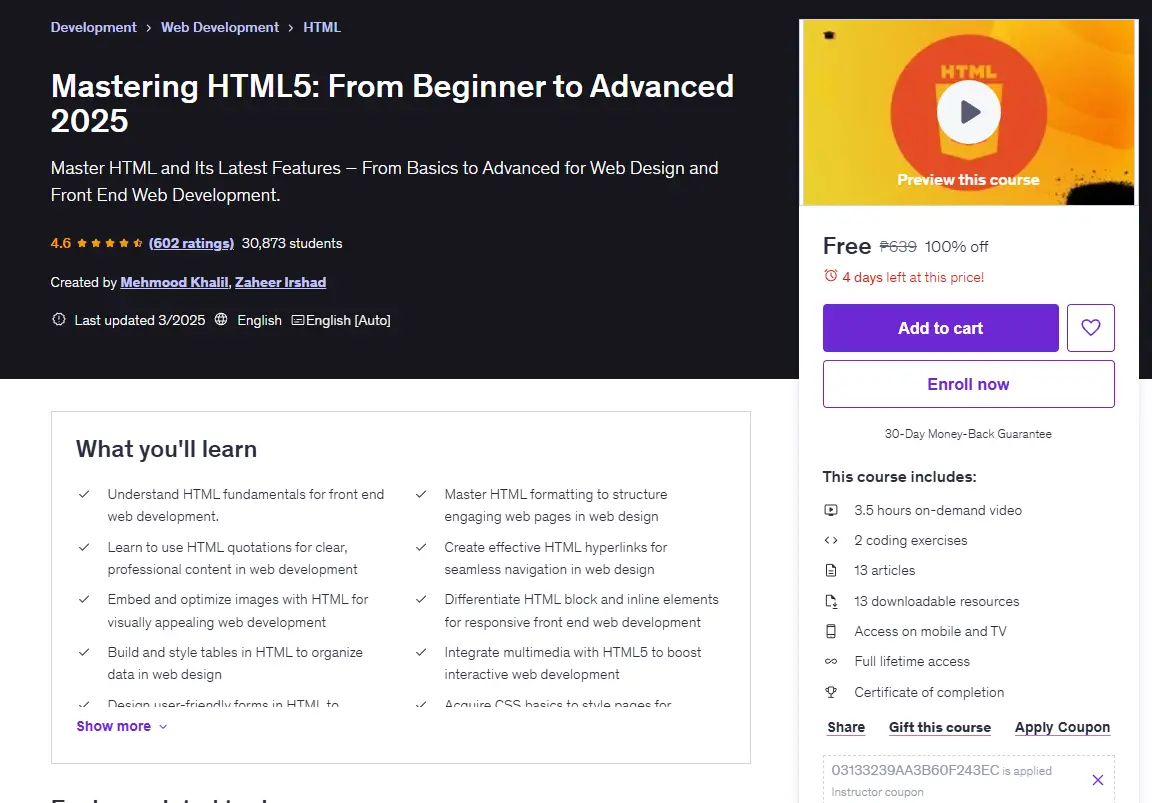Screen dimensions: 1152x803
Task: Add the course to wishlist with heart icon
Action: tap(1090, 328)
